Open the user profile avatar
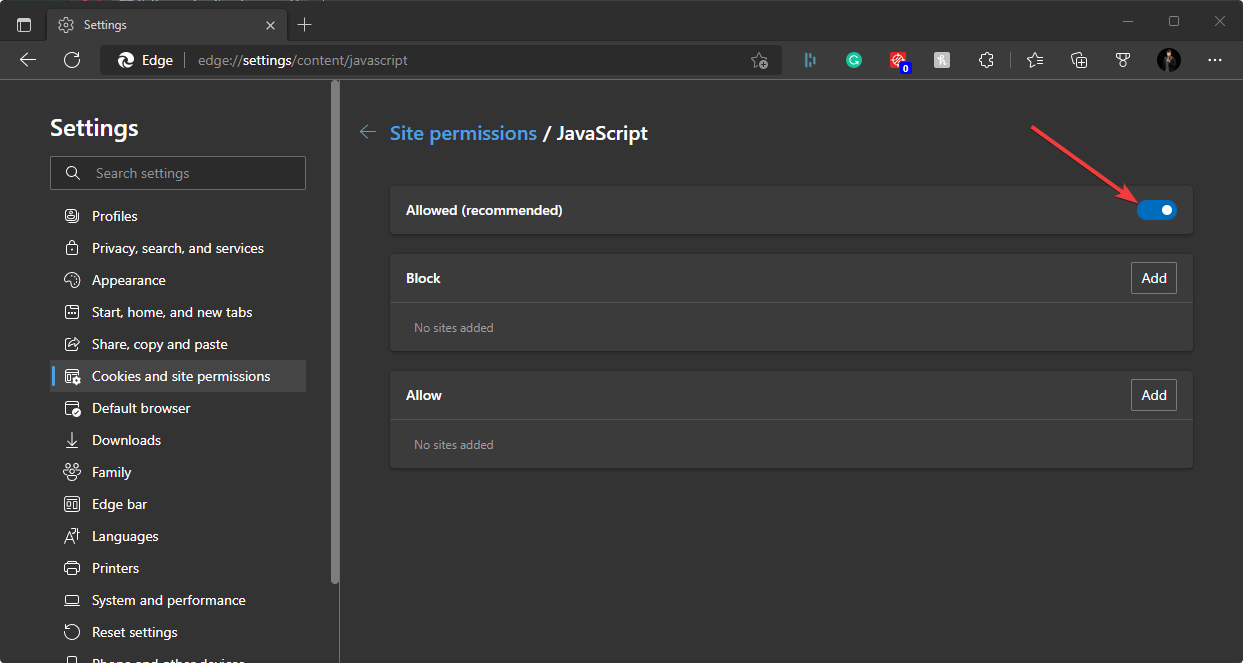 coord(1168,60)
